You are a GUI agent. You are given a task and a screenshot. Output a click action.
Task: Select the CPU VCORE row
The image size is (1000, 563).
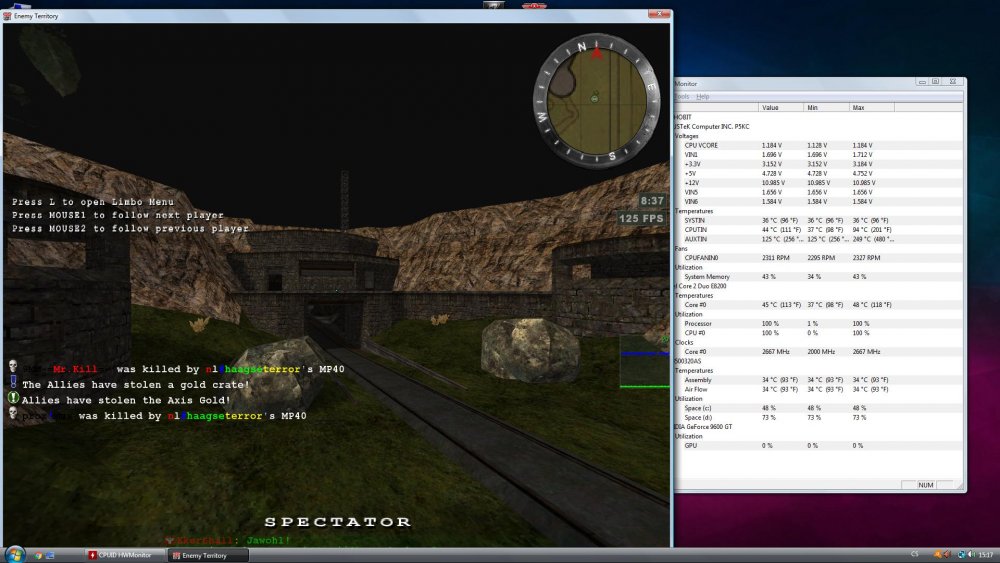(x=818, y=145)
